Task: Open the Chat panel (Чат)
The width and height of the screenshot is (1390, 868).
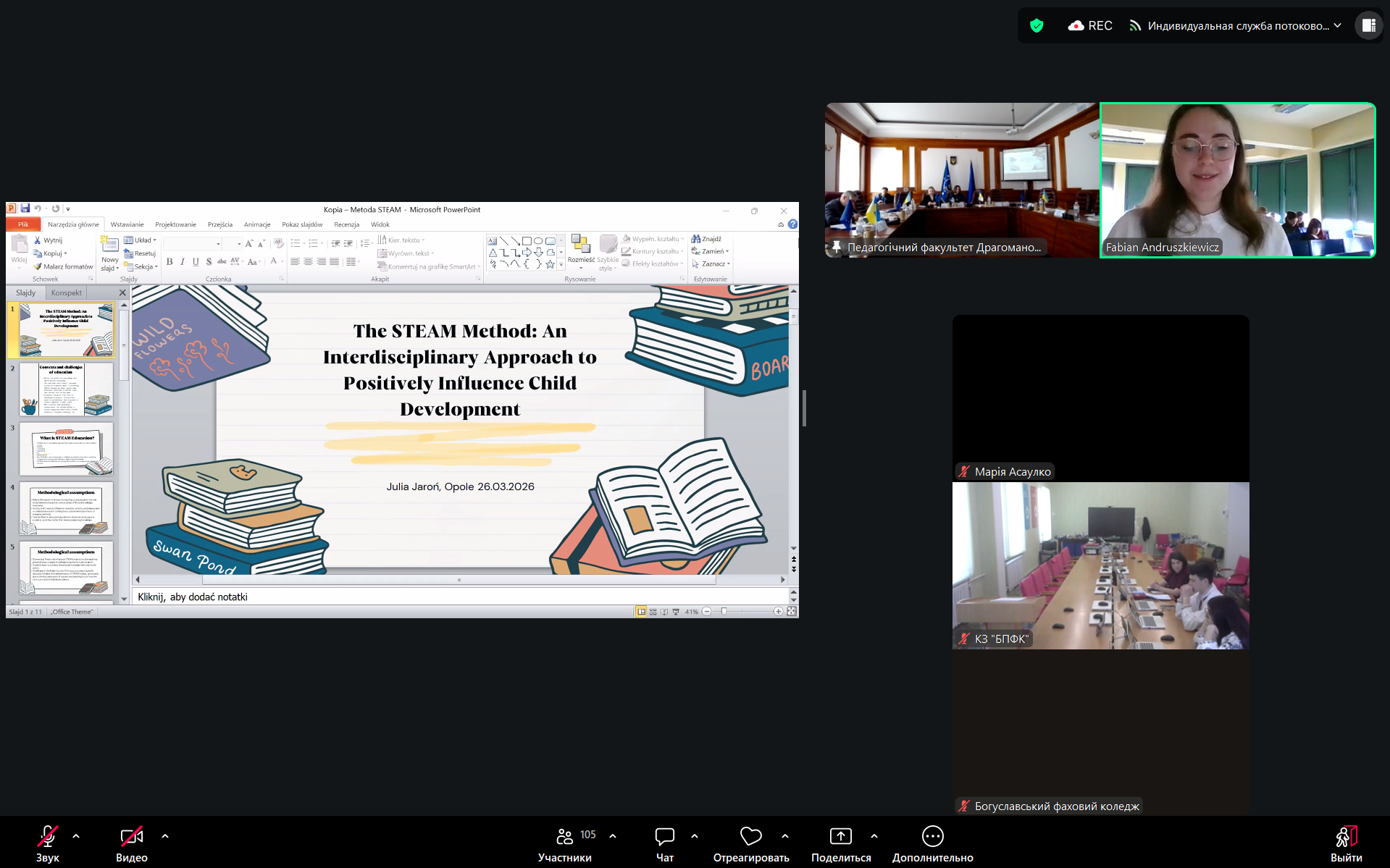Action: pos(664,837)
